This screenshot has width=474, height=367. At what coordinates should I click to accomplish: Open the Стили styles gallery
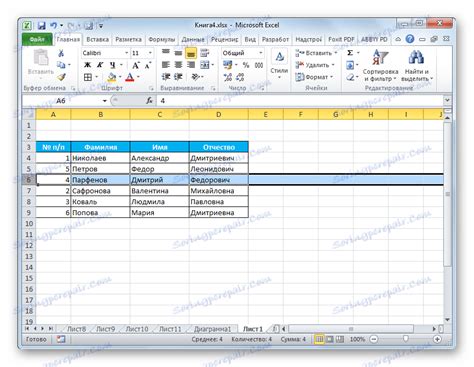pyautogui.click(x=279, y=65)
